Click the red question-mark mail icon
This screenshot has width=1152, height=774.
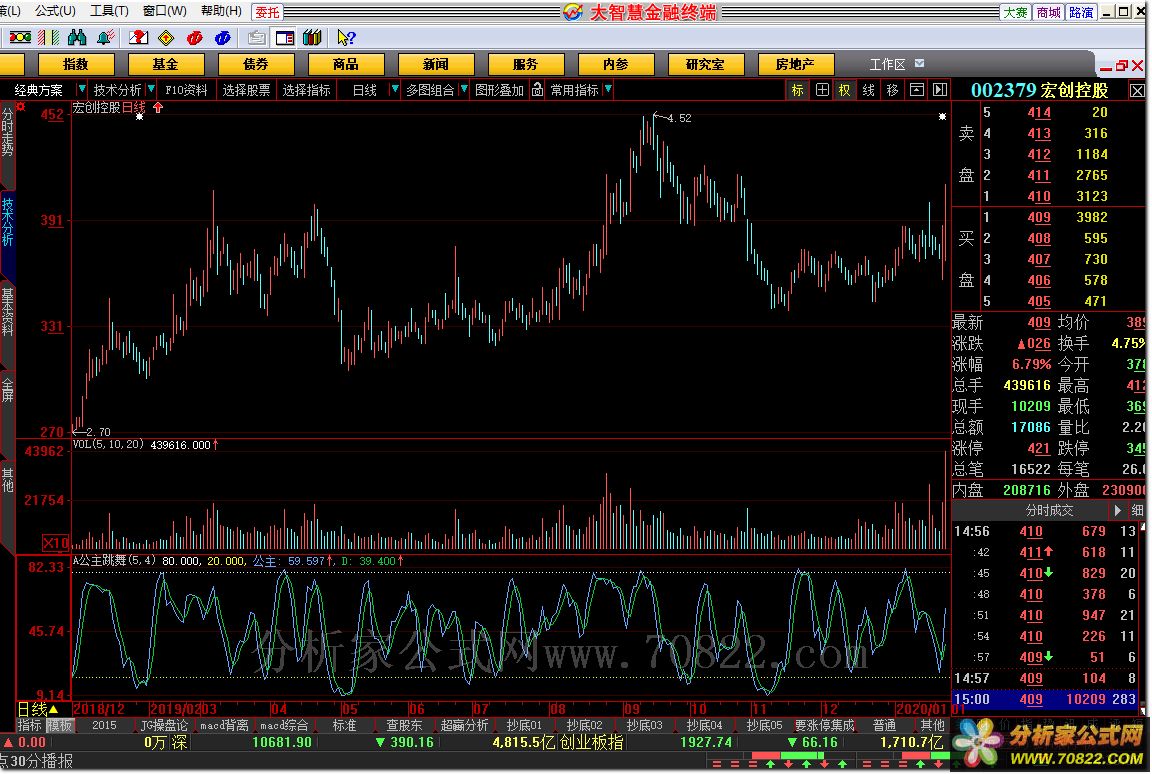pos(138,37)
